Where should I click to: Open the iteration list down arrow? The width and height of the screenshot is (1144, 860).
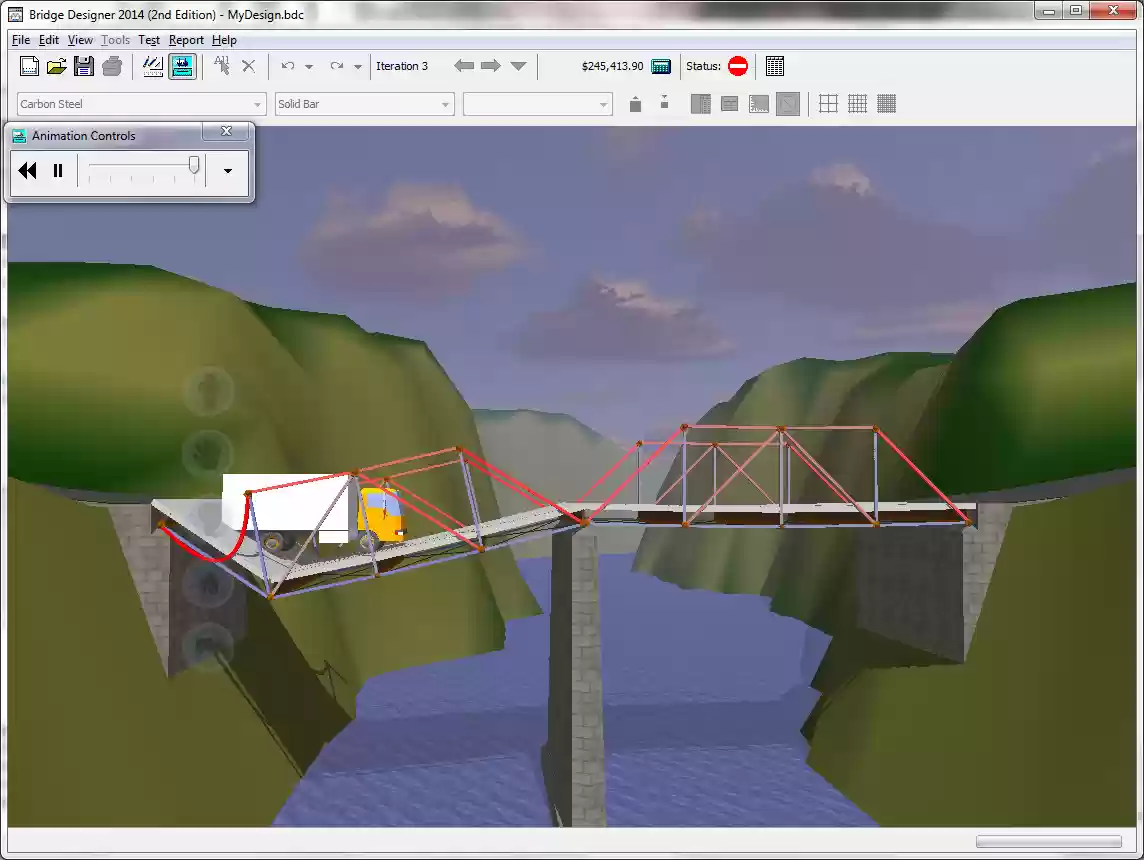(519, 66)
